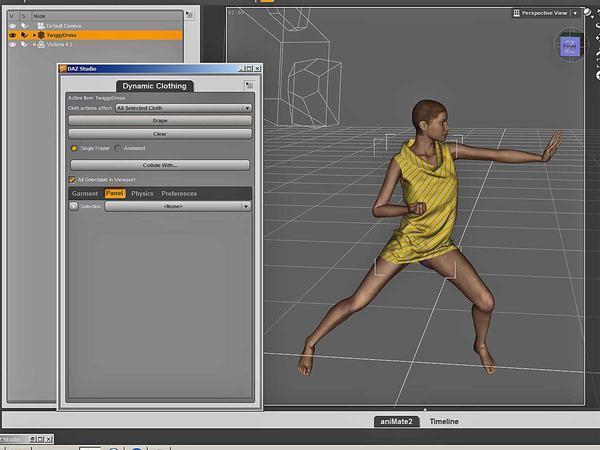Switch to the Physics tab
The height and width of the screenshot is (450, 600).
point(142,194)
